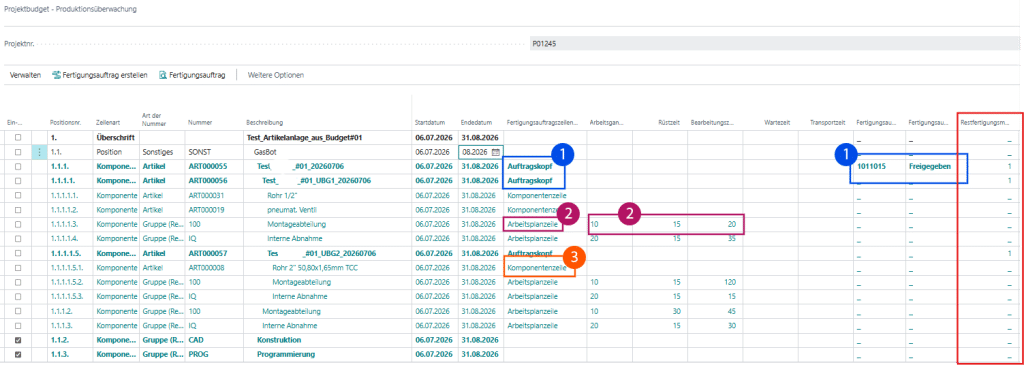Viewport: 1024px width, 365px height.
Task: Tick the checkbox for row ART000019
Action: point(18,210)
